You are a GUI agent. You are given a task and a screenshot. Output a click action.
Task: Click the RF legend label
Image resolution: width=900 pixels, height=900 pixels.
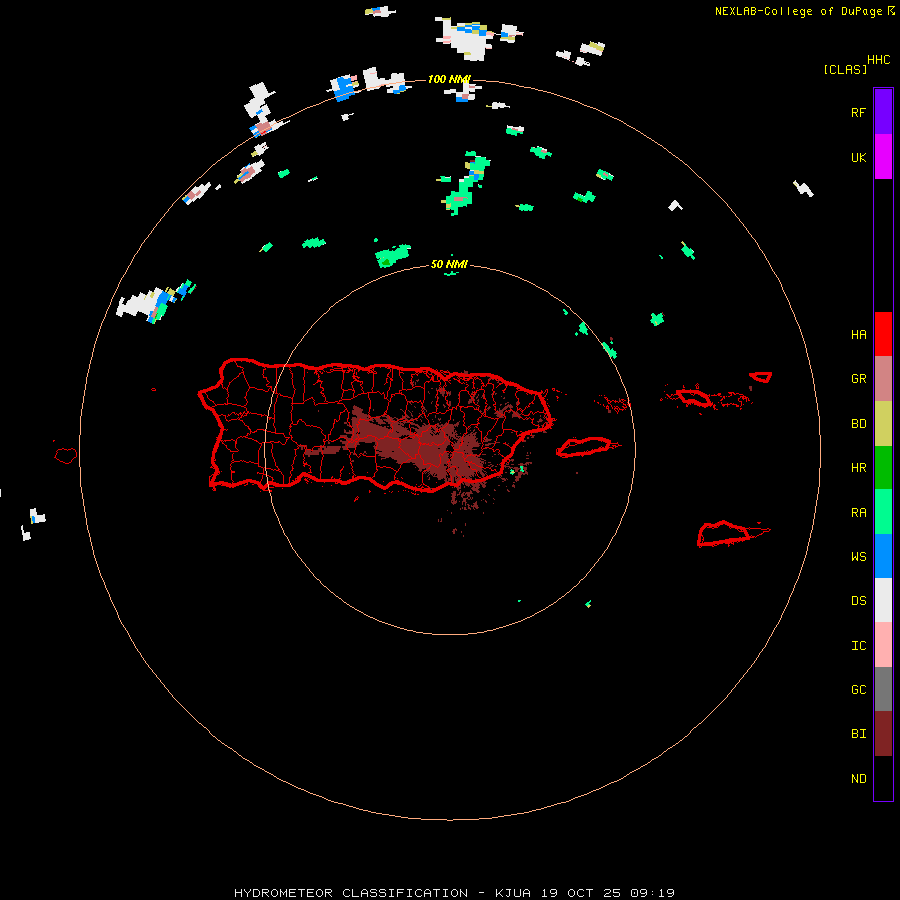coord(858,112)
